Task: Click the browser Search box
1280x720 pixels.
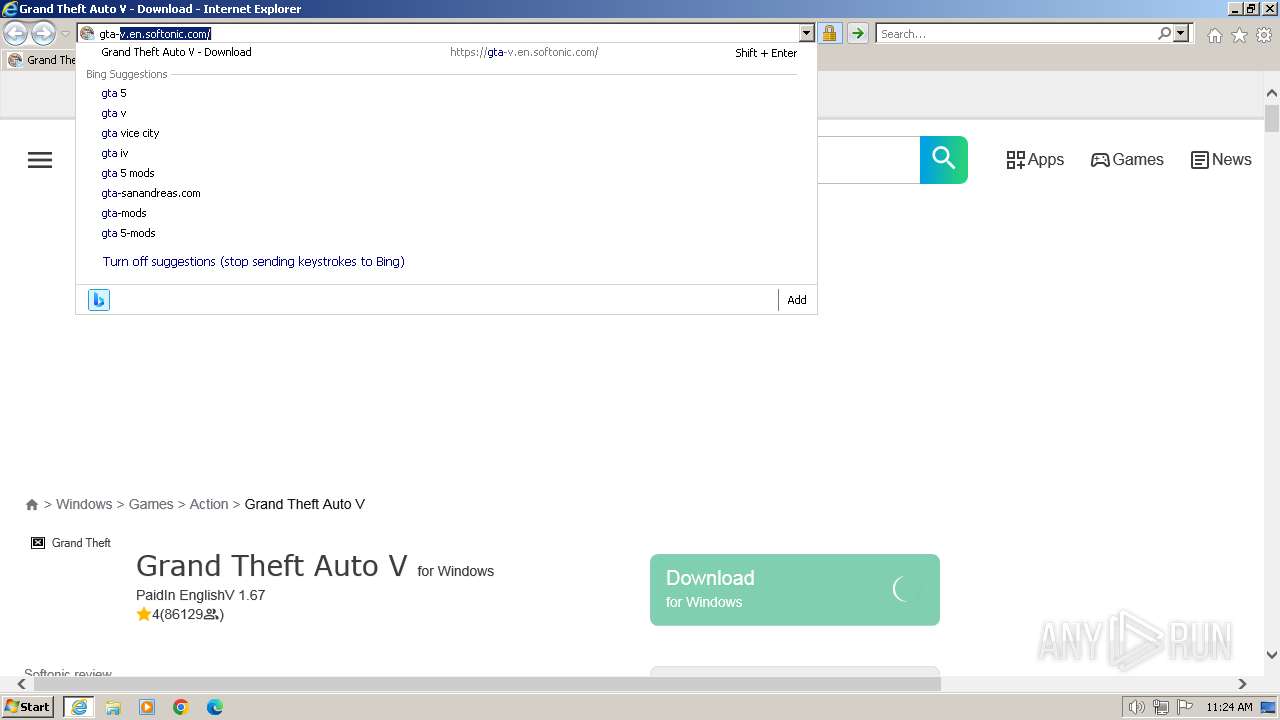Action: [x=1016, y=33]
